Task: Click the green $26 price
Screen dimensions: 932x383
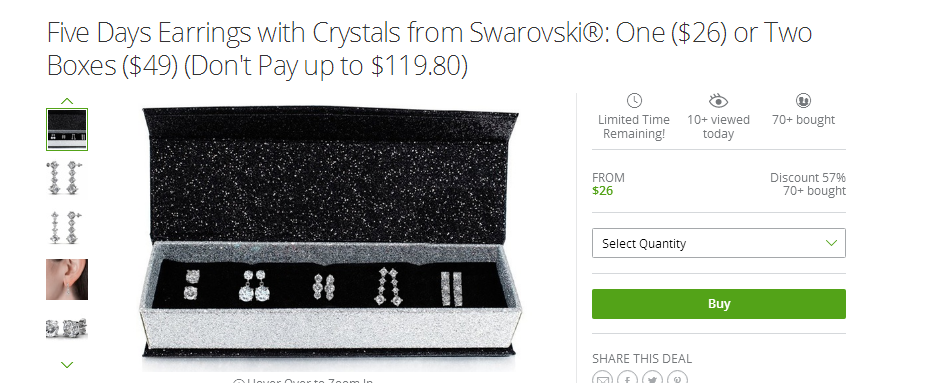Action: (x=602, y=191)
